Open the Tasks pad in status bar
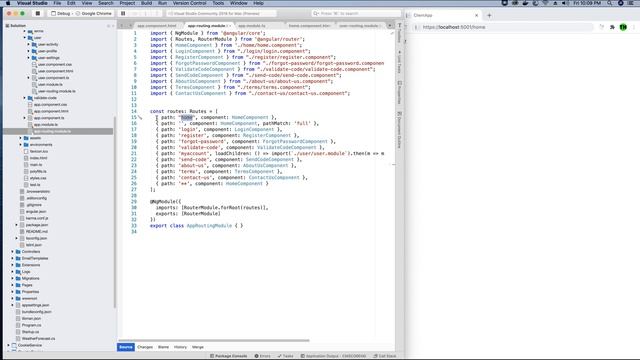This screenshot has width=640, height=360. click(x=285, y=356)
